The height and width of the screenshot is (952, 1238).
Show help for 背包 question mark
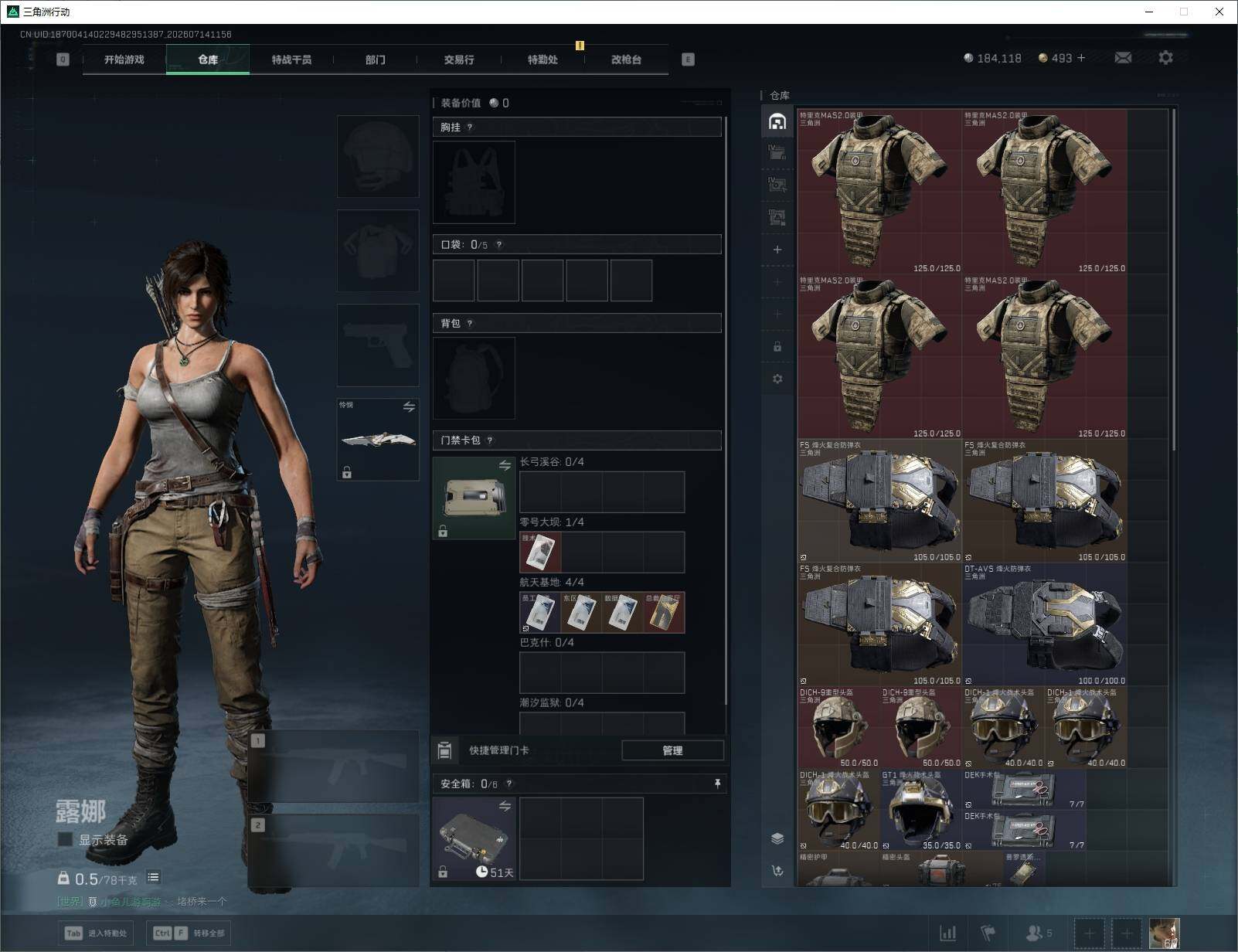(x=469, y=323)
